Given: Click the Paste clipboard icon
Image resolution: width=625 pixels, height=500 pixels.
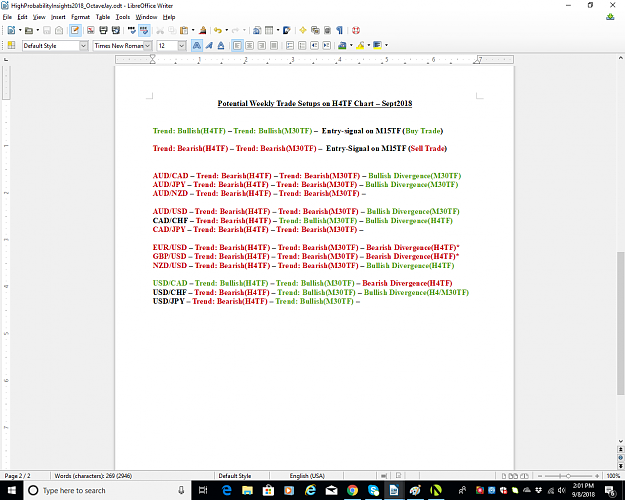Looking at the screenshot, I should [183, 30].
